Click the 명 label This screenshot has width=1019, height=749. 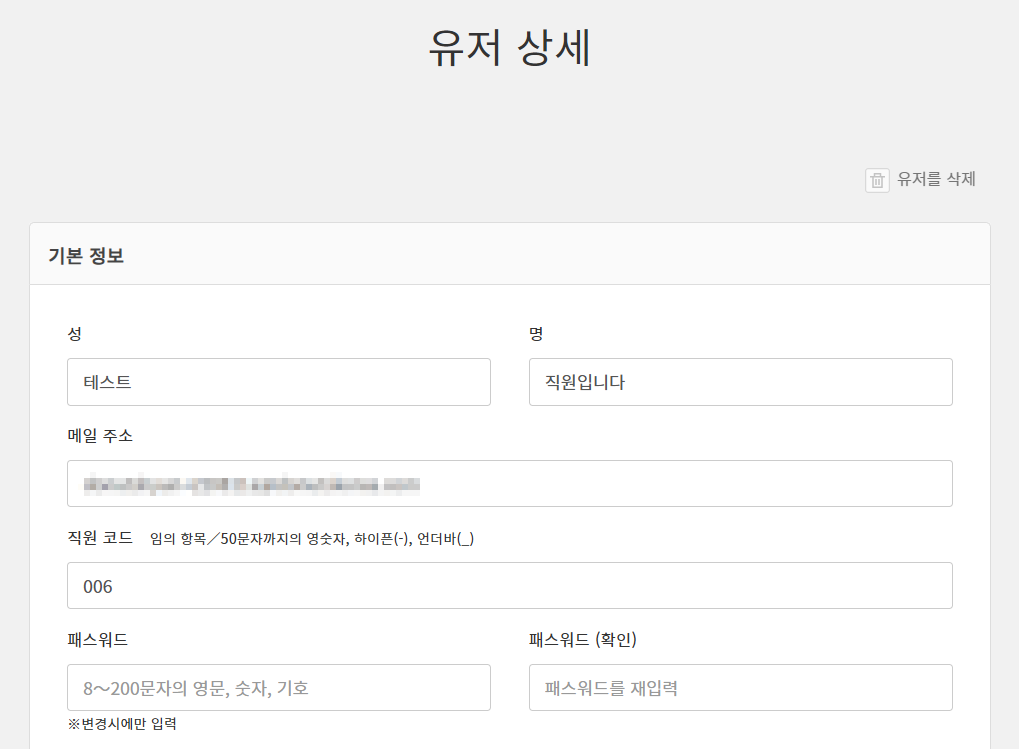pyautogui.click(x=536, y=334)
